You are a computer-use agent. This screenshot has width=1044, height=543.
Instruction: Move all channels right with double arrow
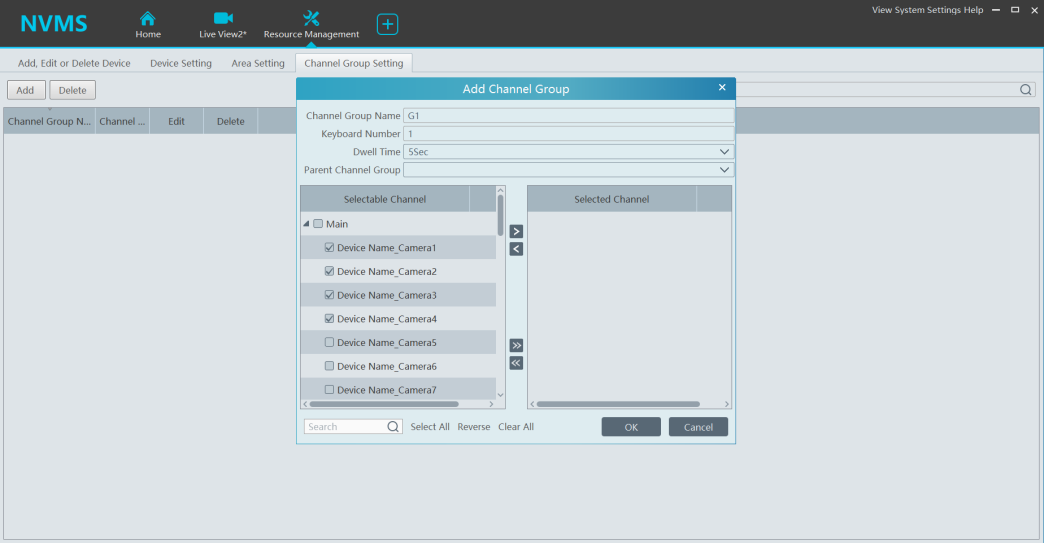516,345
